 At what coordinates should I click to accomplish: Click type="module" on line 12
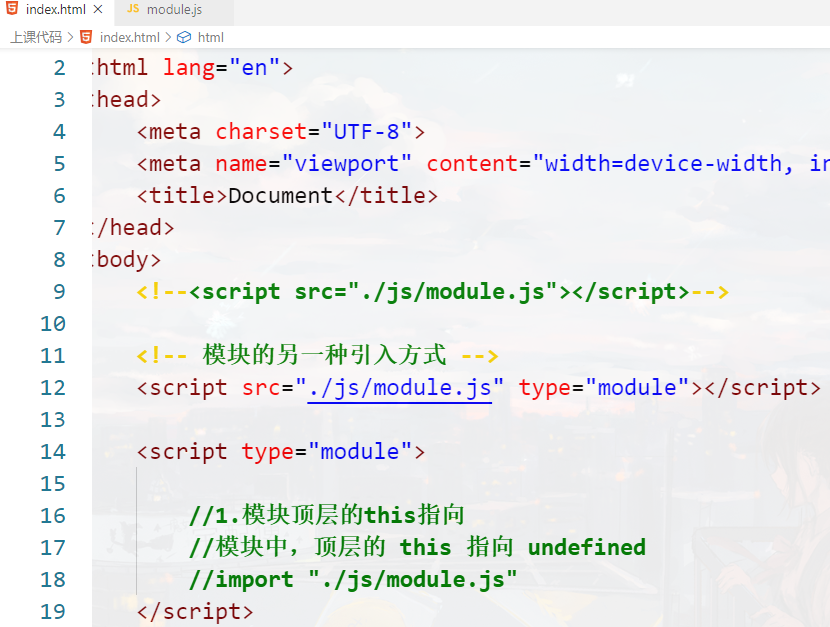coord(604,388)
